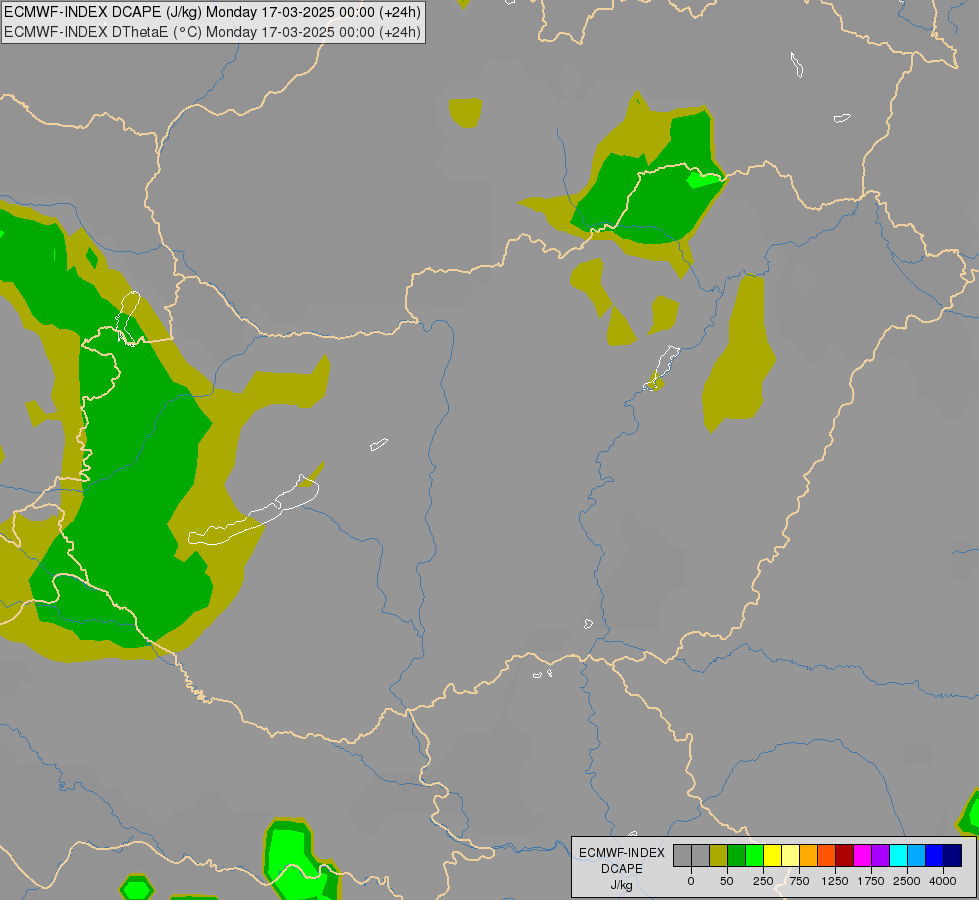Select the navy swatch right of 4000

953,856
